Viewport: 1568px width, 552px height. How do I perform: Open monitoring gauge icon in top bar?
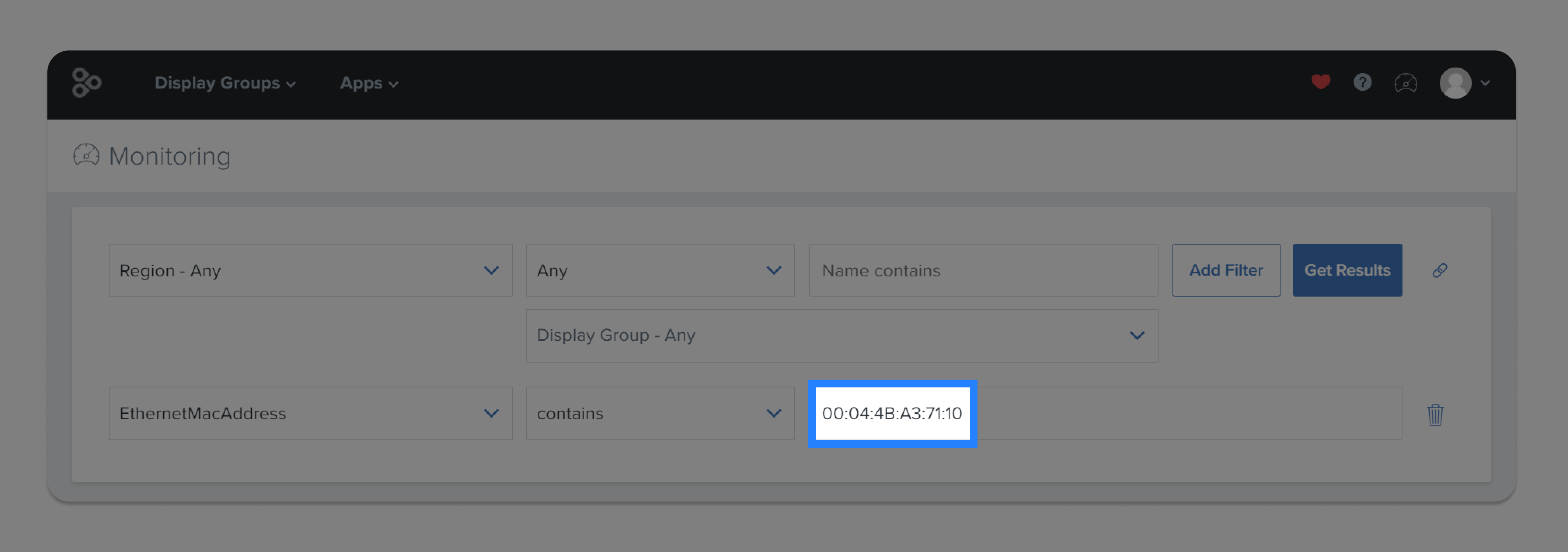pos(1406,83)
